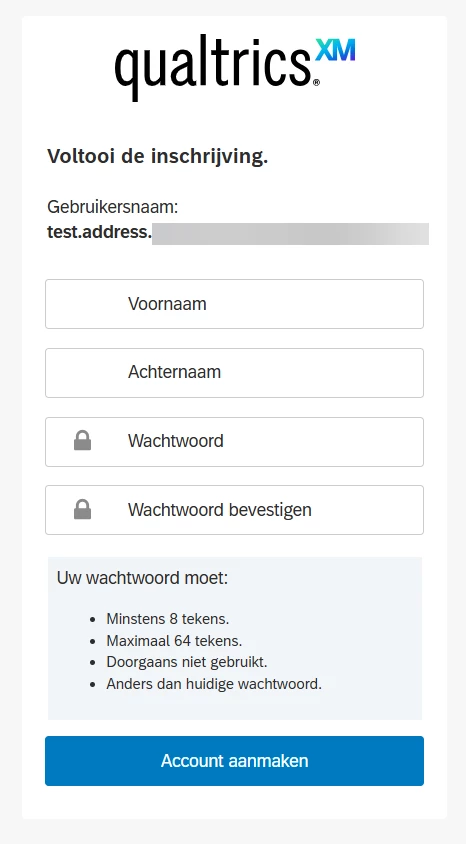Click the Gebruikersnaam label
The image size is (466, 844).
point(112,207)
